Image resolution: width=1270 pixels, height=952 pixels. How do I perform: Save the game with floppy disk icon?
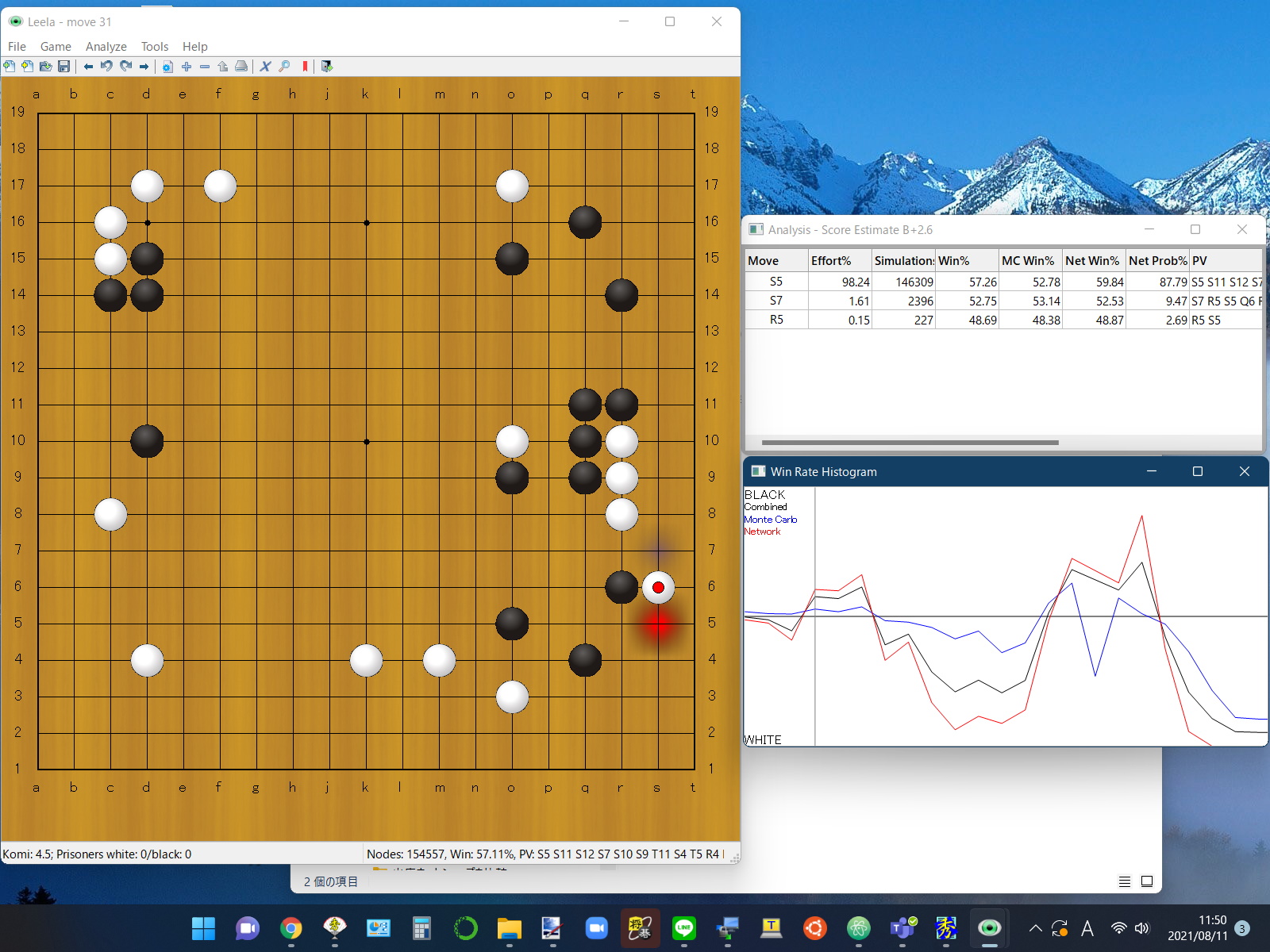[x=64, y=67]
